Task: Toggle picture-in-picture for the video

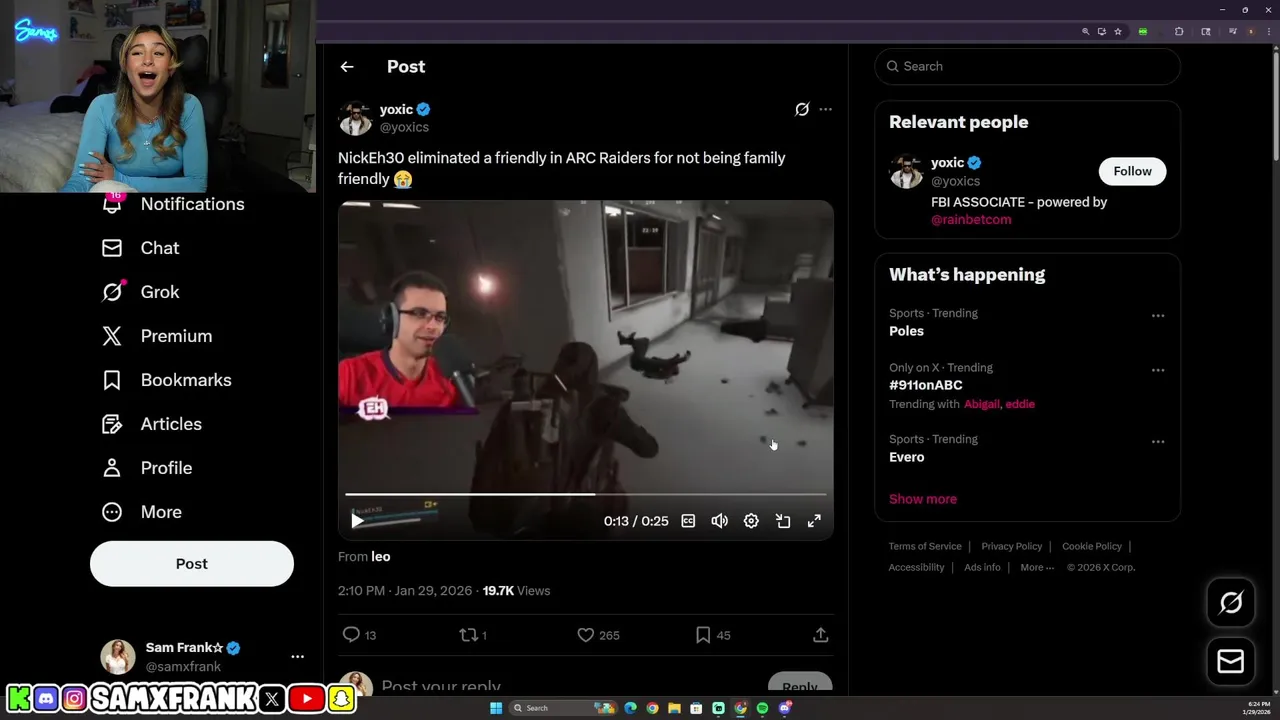Action: (783, 521)
